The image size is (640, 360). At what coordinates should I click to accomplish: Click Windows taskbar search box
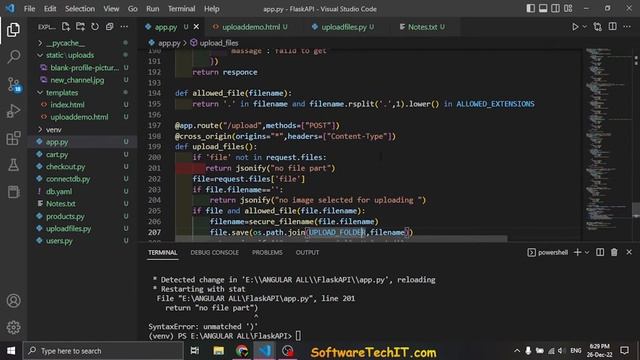pyautogui.click(x=103, y=351)
